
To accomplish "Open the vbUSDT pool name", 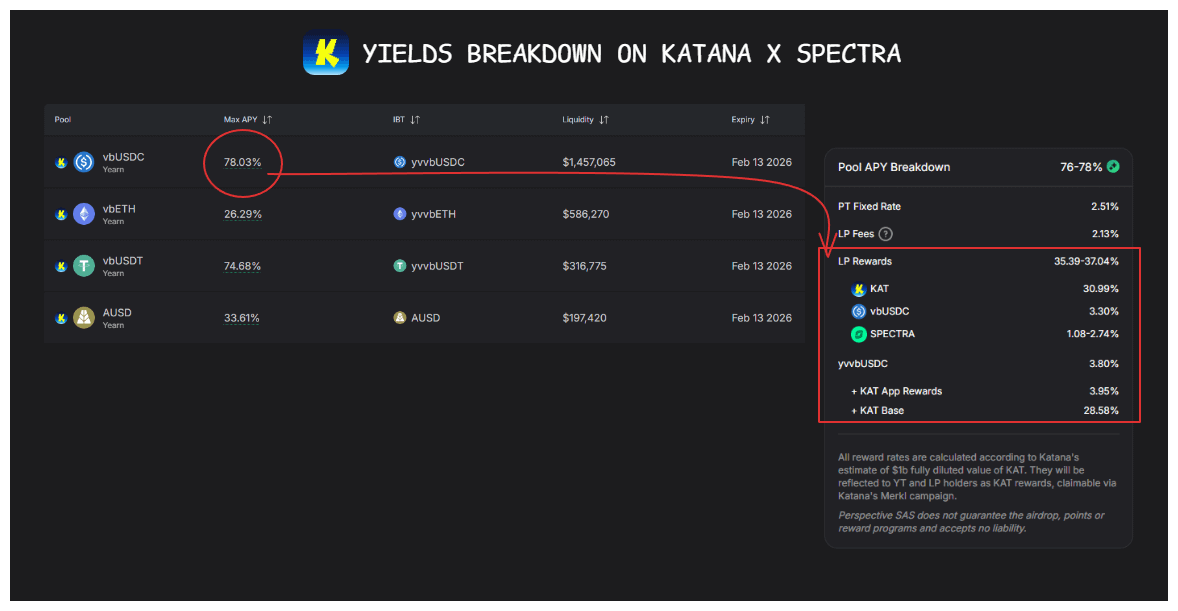I will 122,261.
